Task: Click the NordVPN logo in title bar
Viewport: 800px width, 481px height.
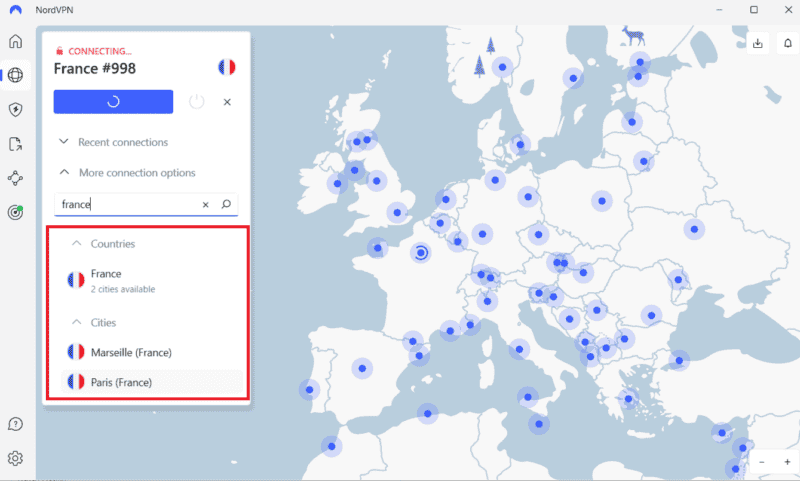Action: click(x=16, y=10)
